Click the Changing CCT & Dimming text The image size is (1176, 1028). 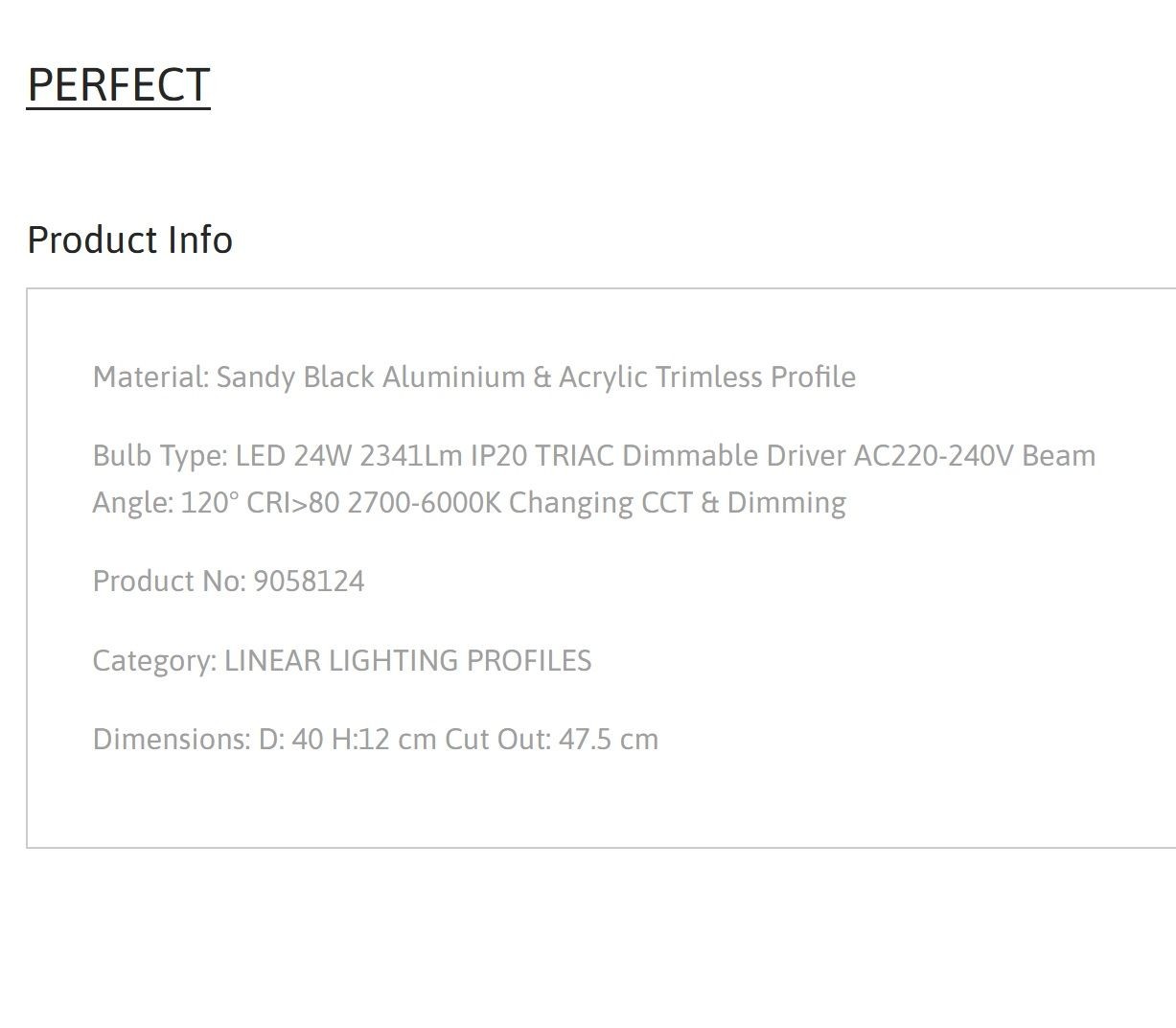(x=678, y=503)
